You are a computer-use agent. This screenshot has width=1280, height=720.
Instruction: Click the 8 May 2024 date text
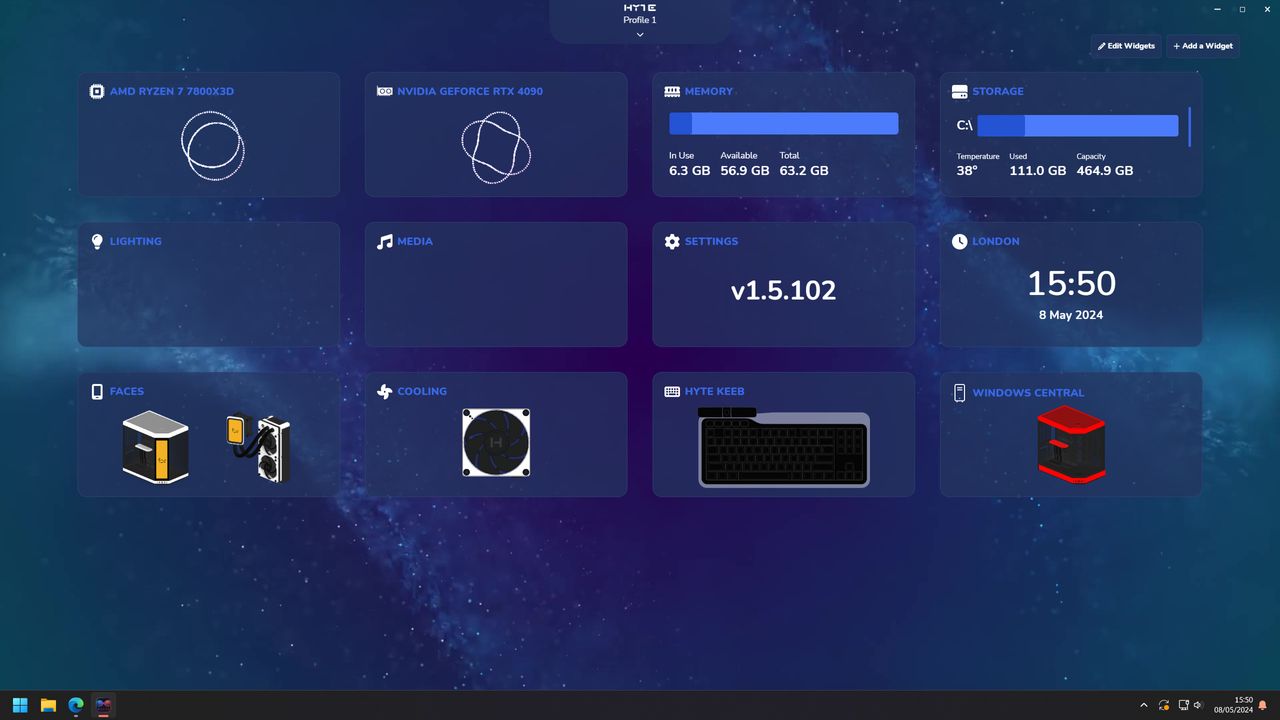tap(1072, 315)
